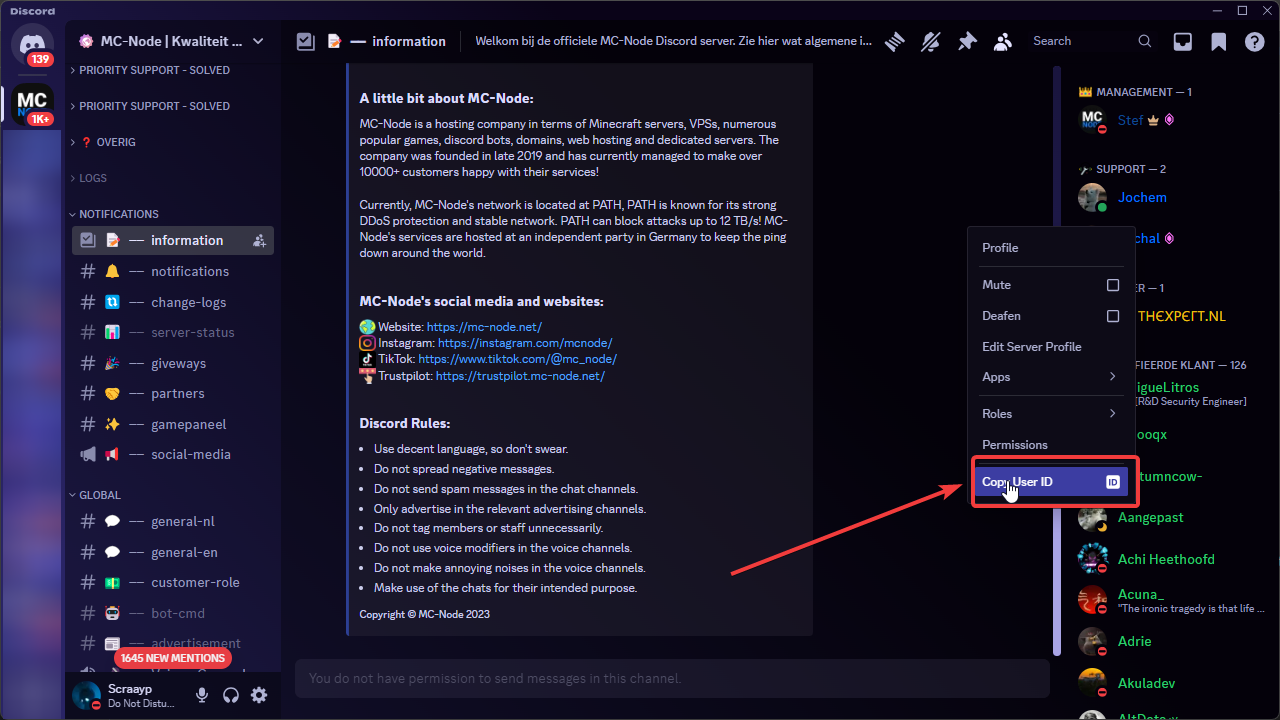The width and height of the screenshot is (1280, 720).
Task: Click Jochem's avatar in member list
Action: pos(1092,197)
